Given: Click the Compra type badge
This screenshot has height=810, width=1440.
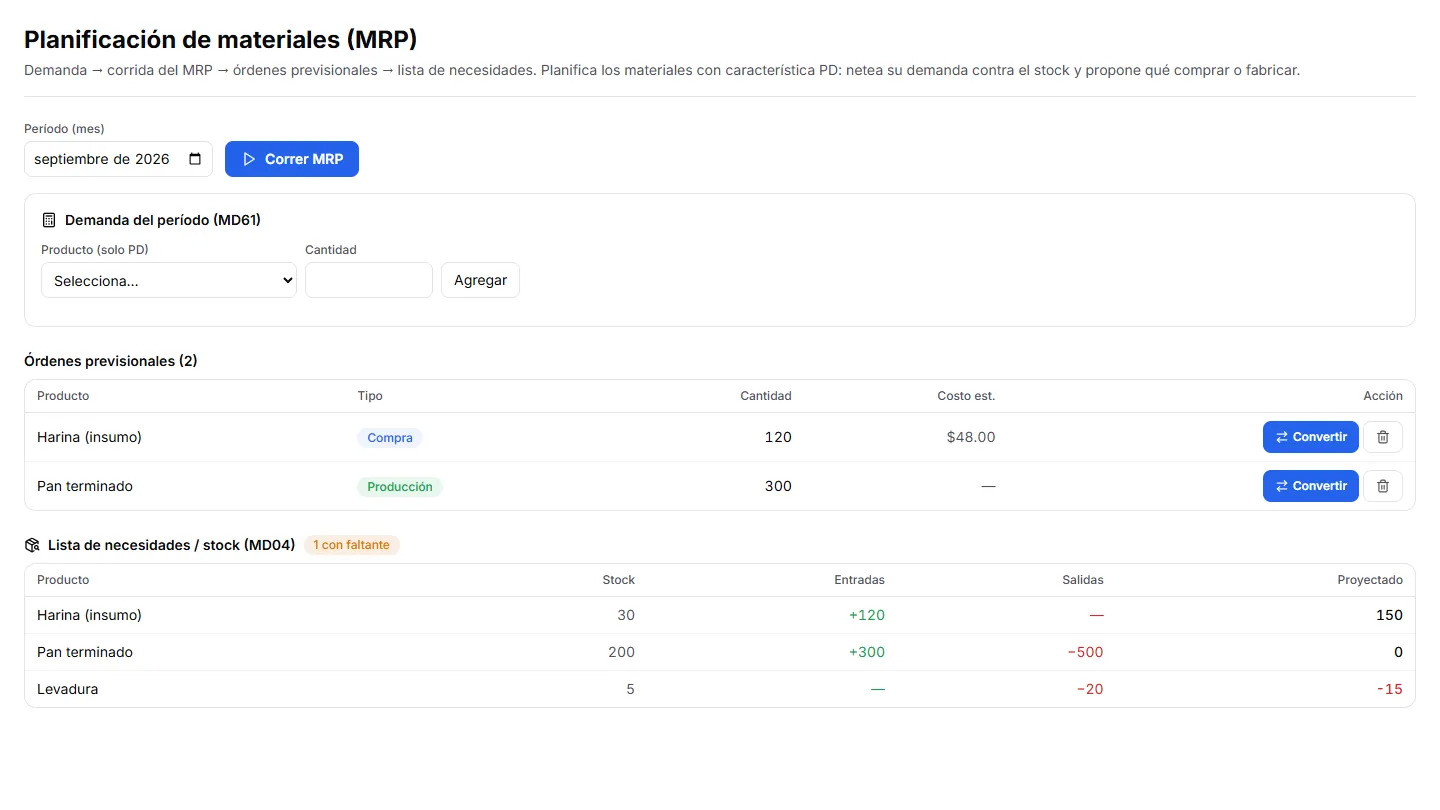Looking at the screenshot, I should (x=390, y=437).
